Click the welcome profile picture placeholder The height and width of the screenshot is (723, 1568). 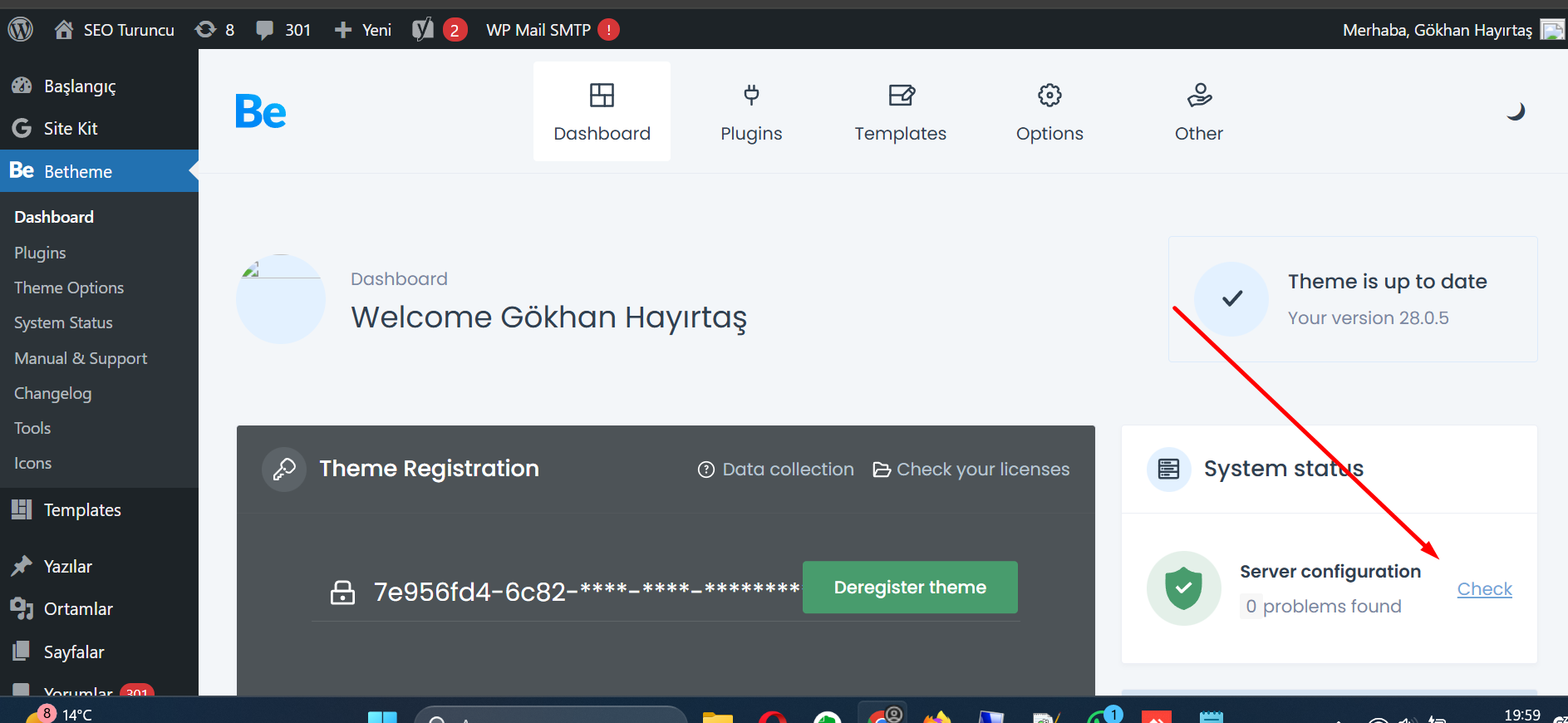coord(281,299)
